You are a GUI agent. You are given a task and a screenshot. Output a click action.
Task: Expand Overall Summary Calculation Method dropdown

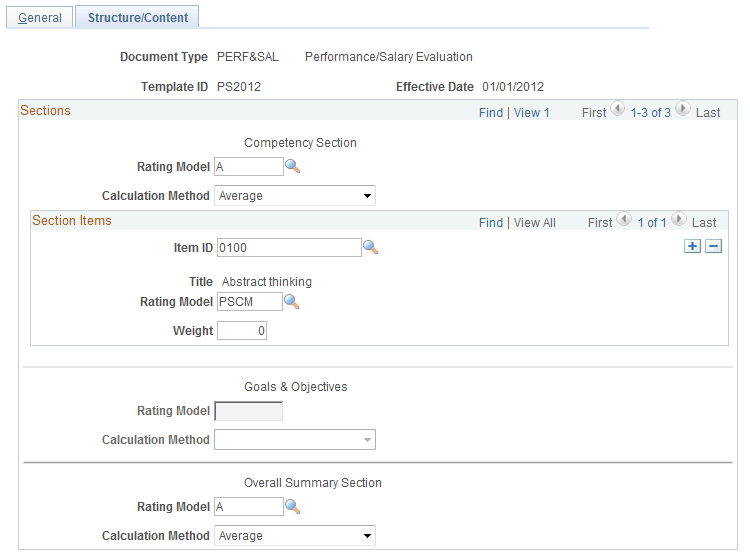[295, 535]
